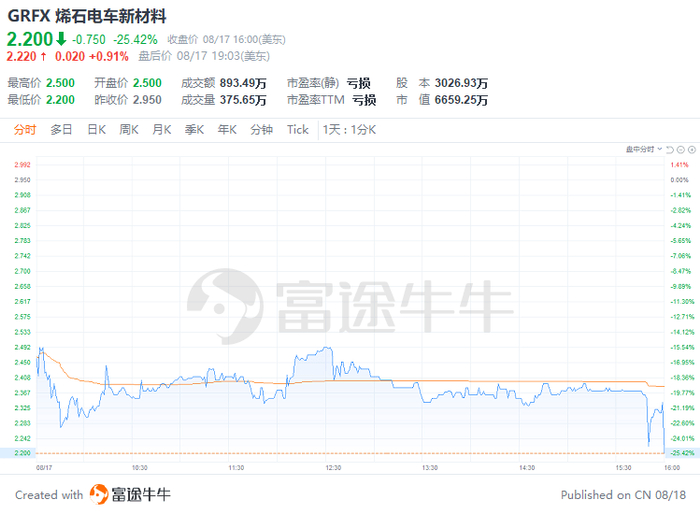Click the chart reset/undo arrow icon

point(670,150)
